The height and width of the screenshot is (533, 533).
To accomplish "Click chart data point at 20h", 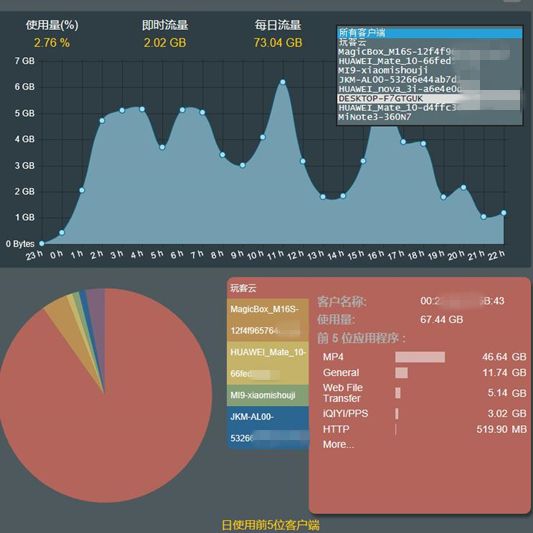I will click(x=463, y=187).
